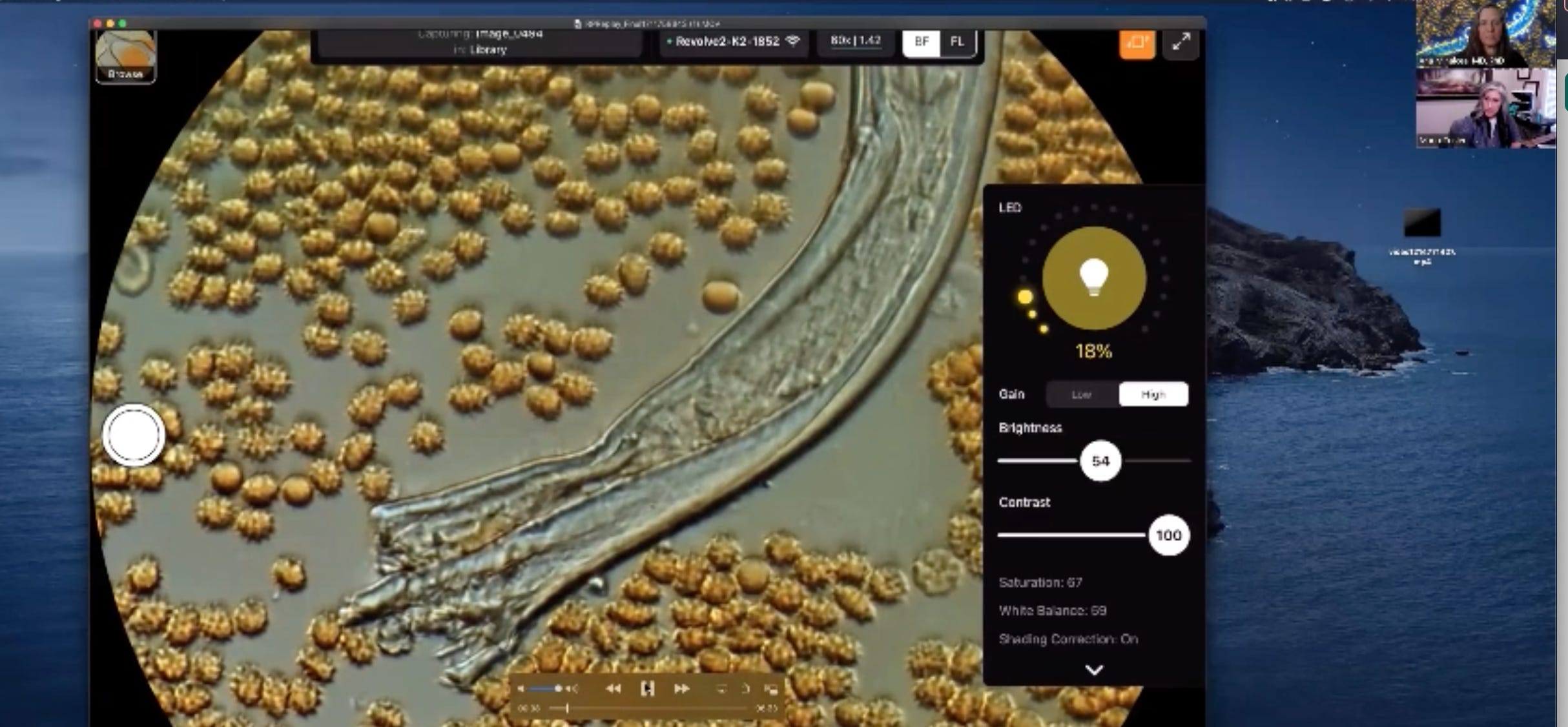
Task: Click the white round capture shutter button
Action: 134,436
